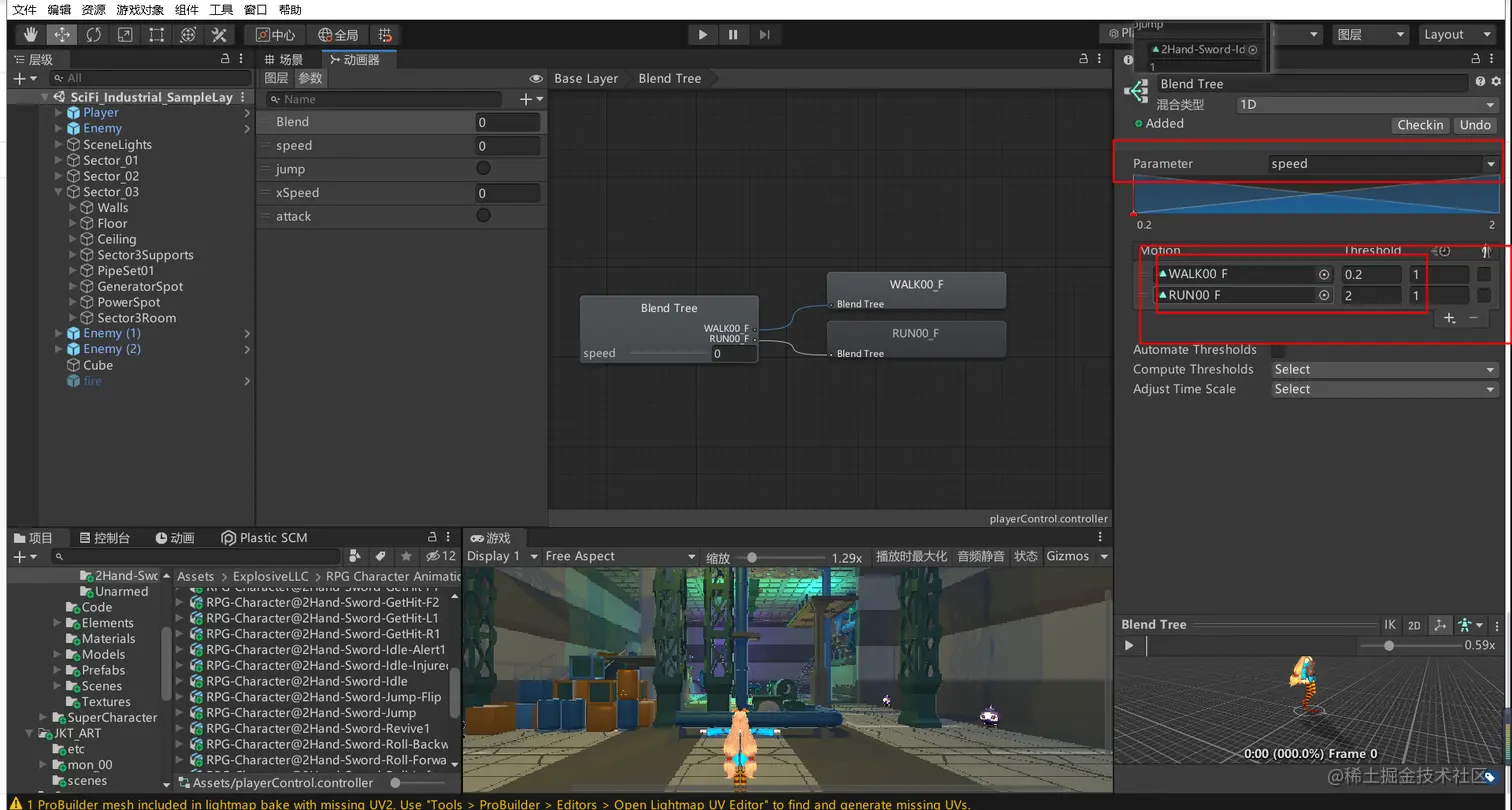Image resolution: width=1512 pixels, height=810 pixels.
Task: Open Hierarchy panel options menu
Action: [x=242, y=60]
